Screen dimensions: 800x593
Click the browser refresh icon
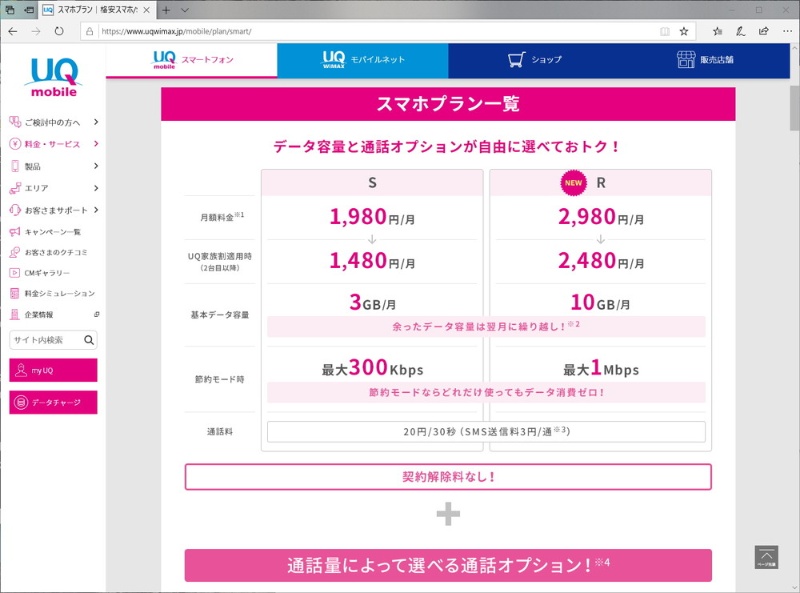pyautogui.click(x=59, y=31)
